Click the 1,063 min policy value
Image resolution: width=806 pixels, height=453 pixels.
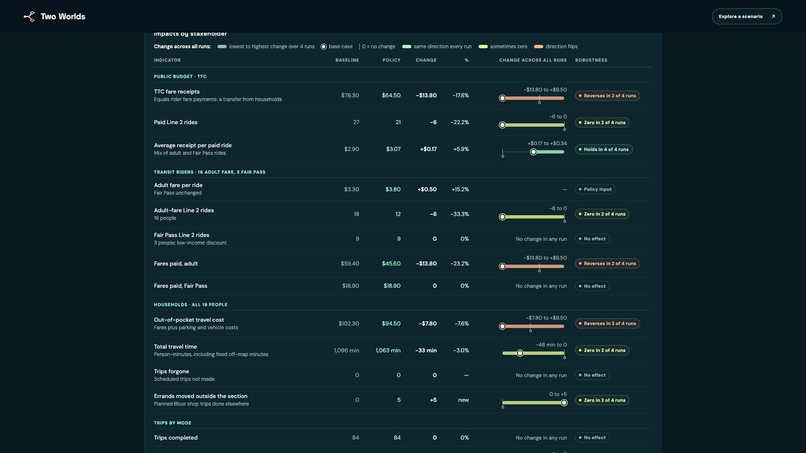tap(388, 350)
